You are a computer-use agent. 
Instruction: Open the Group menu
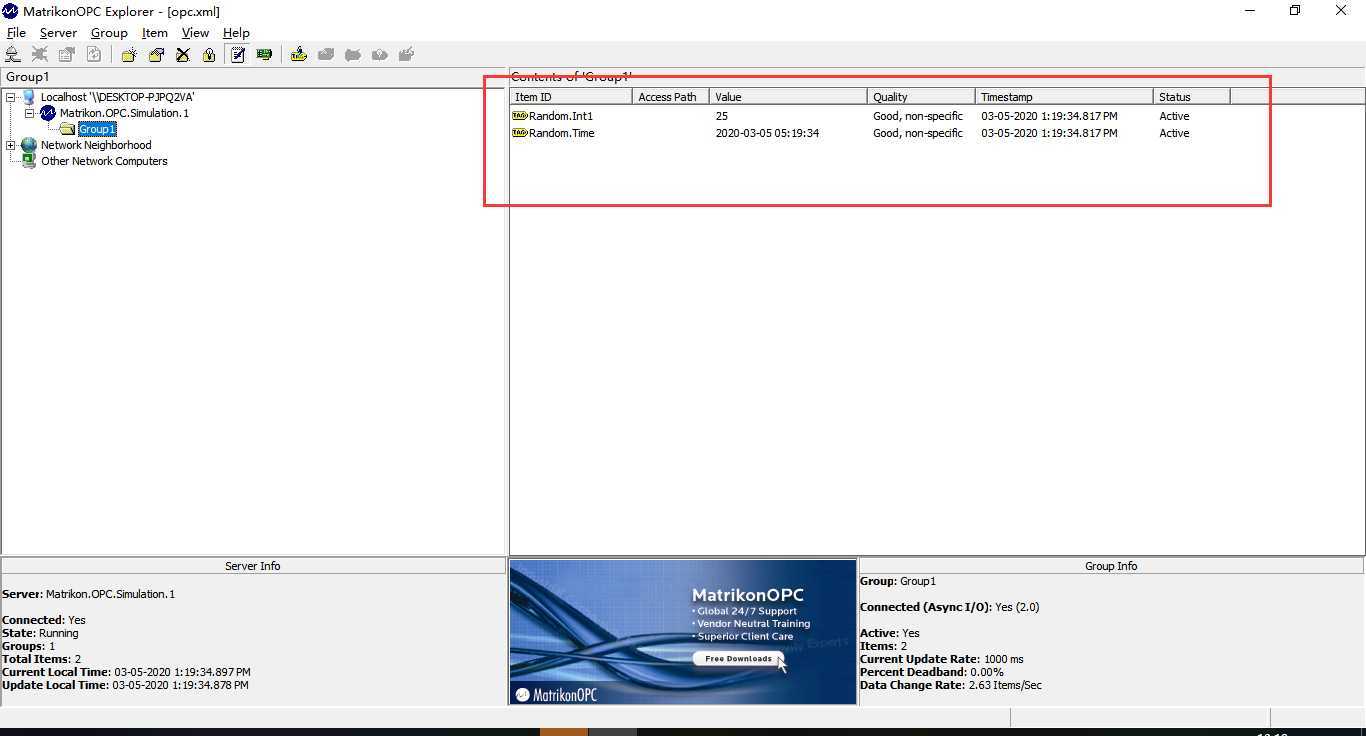109,33
